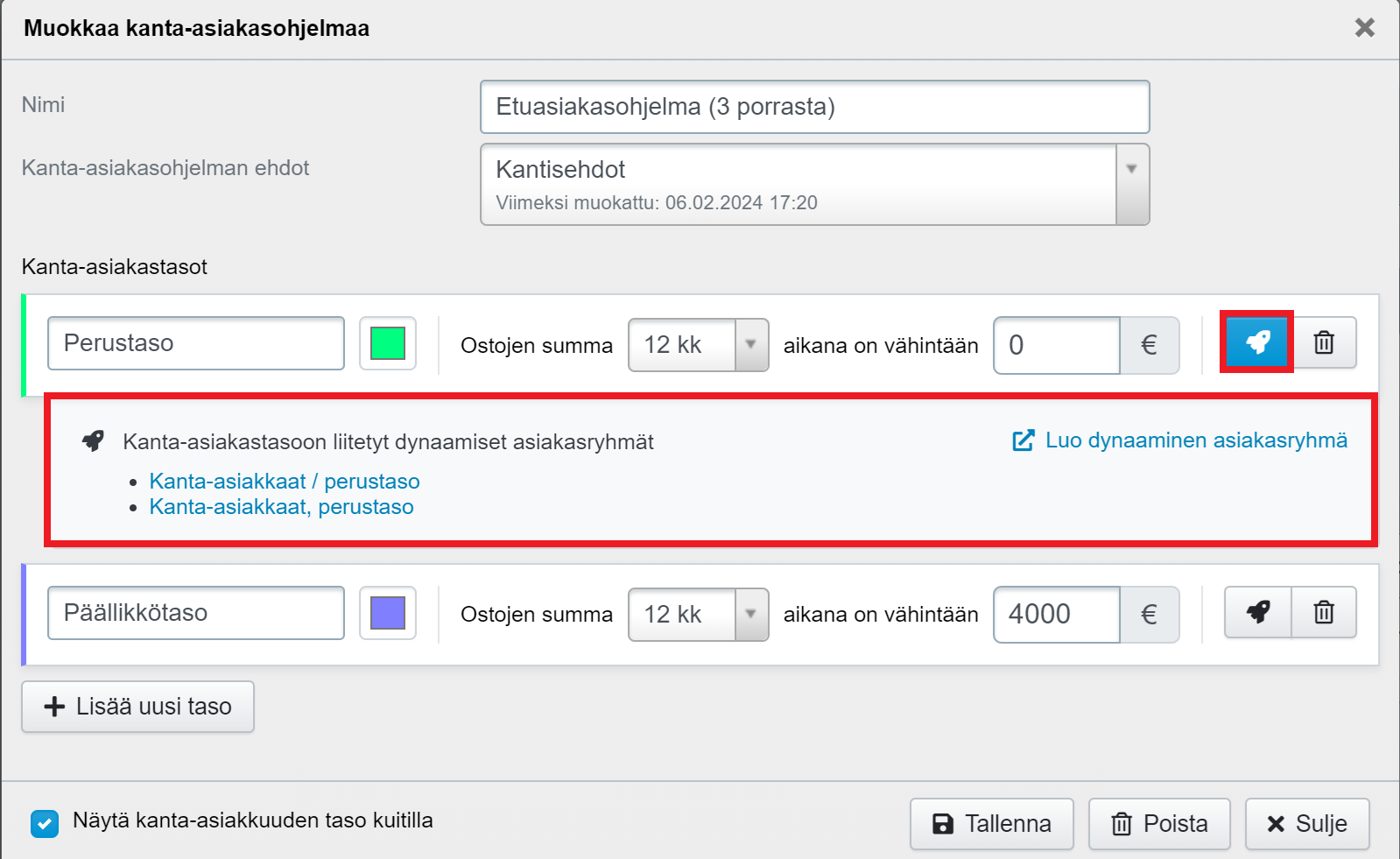Click the Sulje close button
This screenshot has width=1400, height=859.
click(x=1307, y=824)
